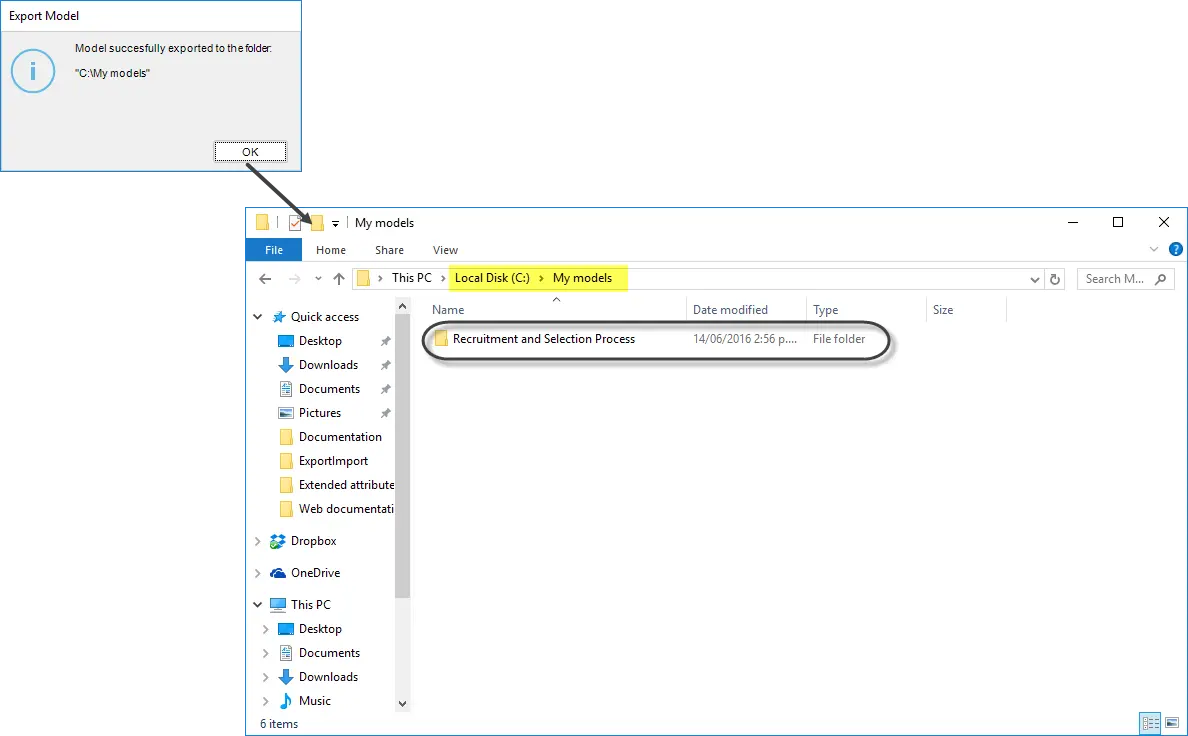Expand the OneDrive tree node

(258, 573)
